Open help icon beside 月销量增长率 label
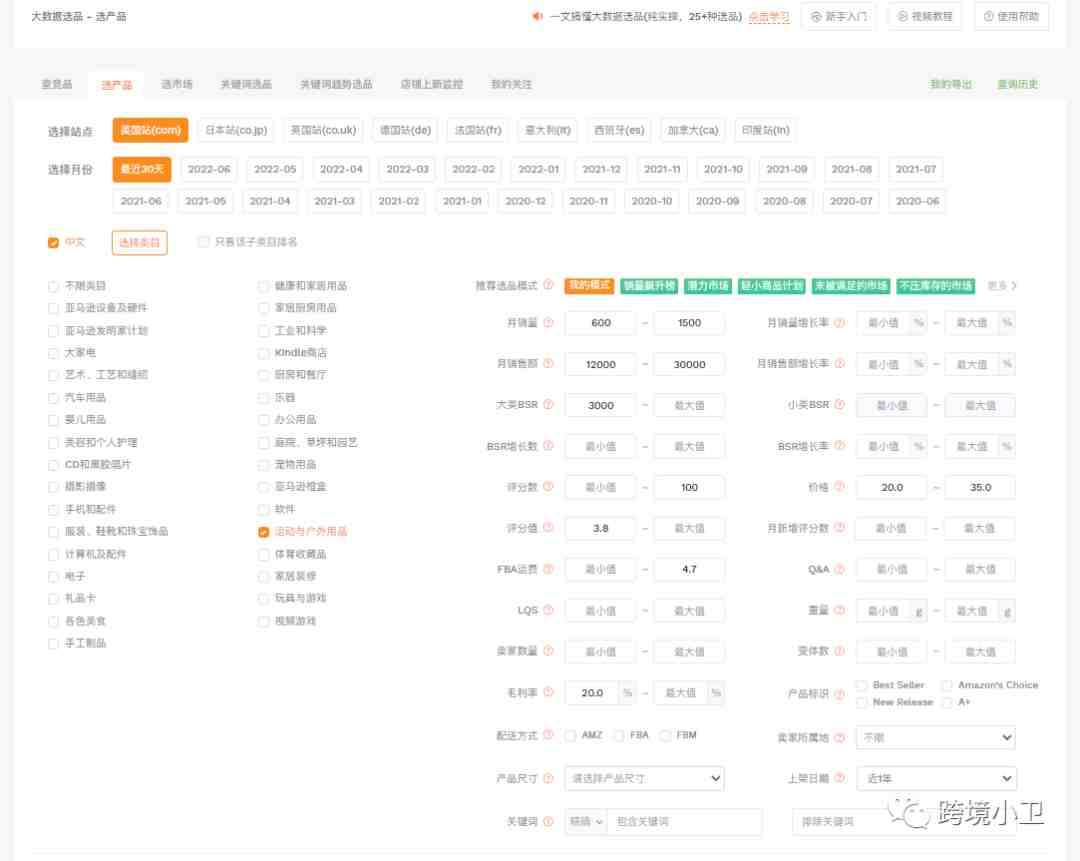1080x861 pixels. pyautogui.click(x=840, y=322)
